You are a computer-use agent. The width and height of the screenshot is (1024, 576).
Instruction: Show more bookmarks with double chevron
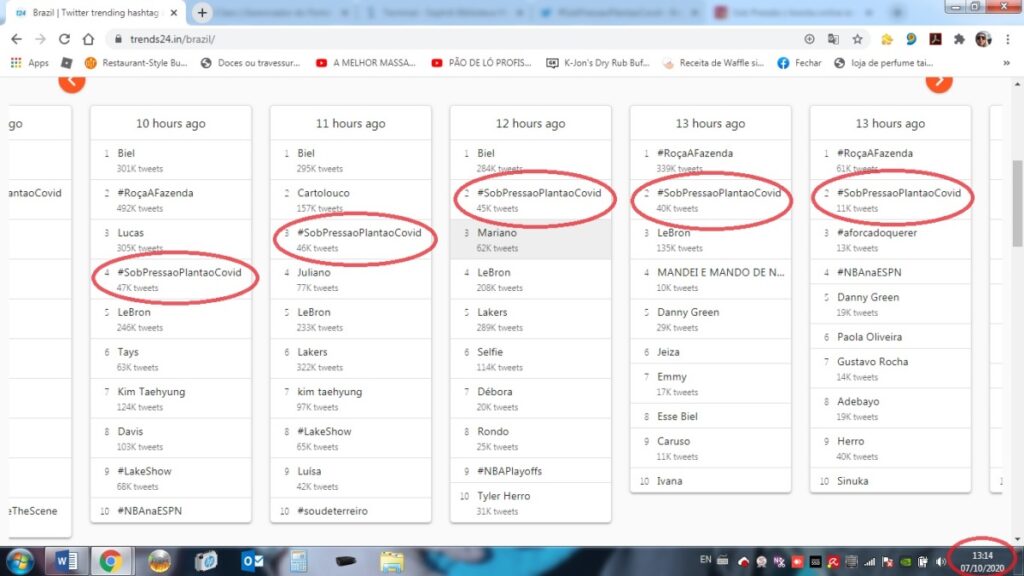click(1006, 63)
